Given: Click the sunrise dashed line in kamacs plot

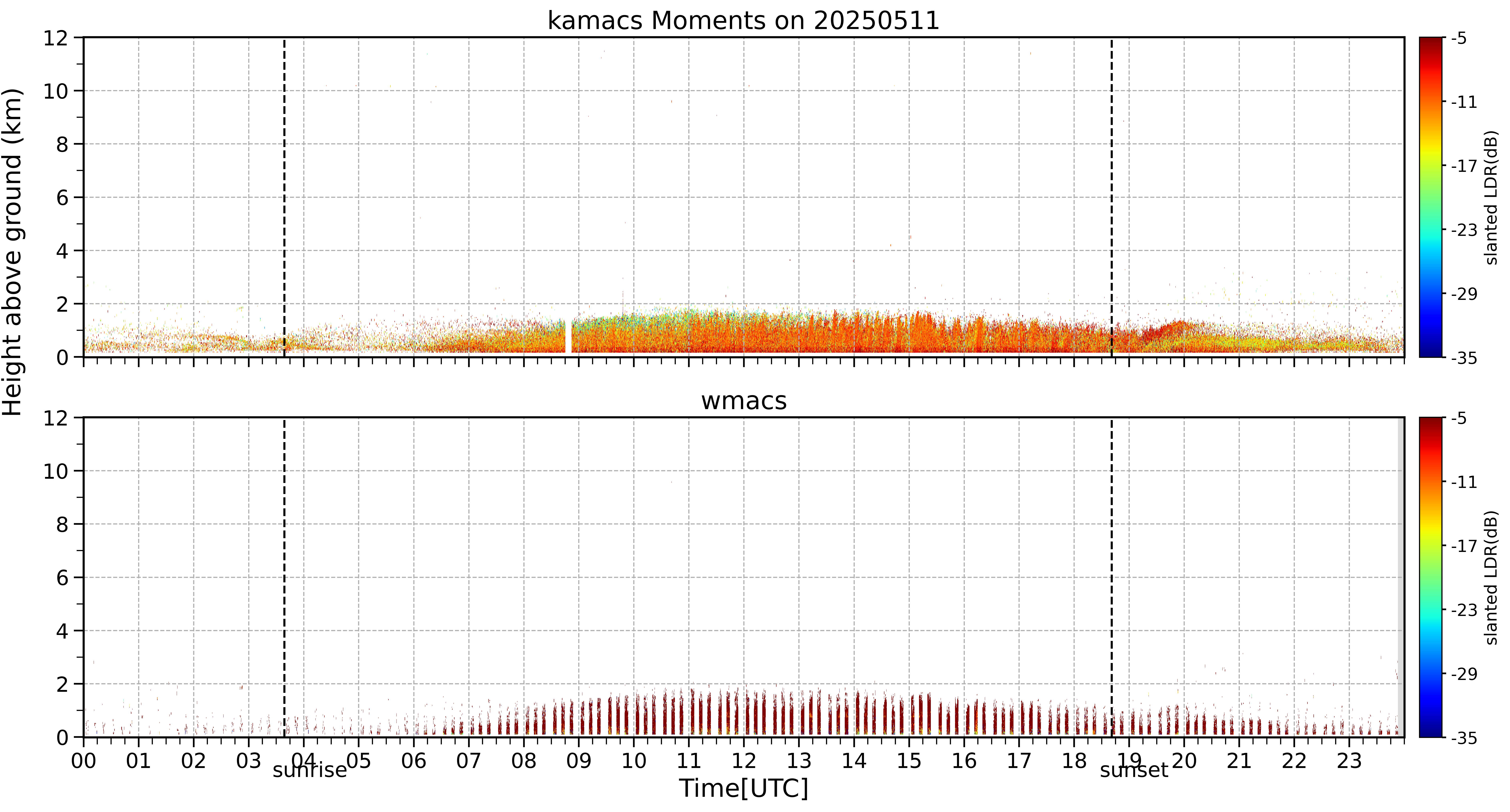Looking at the screenshot, I should 284,197.
